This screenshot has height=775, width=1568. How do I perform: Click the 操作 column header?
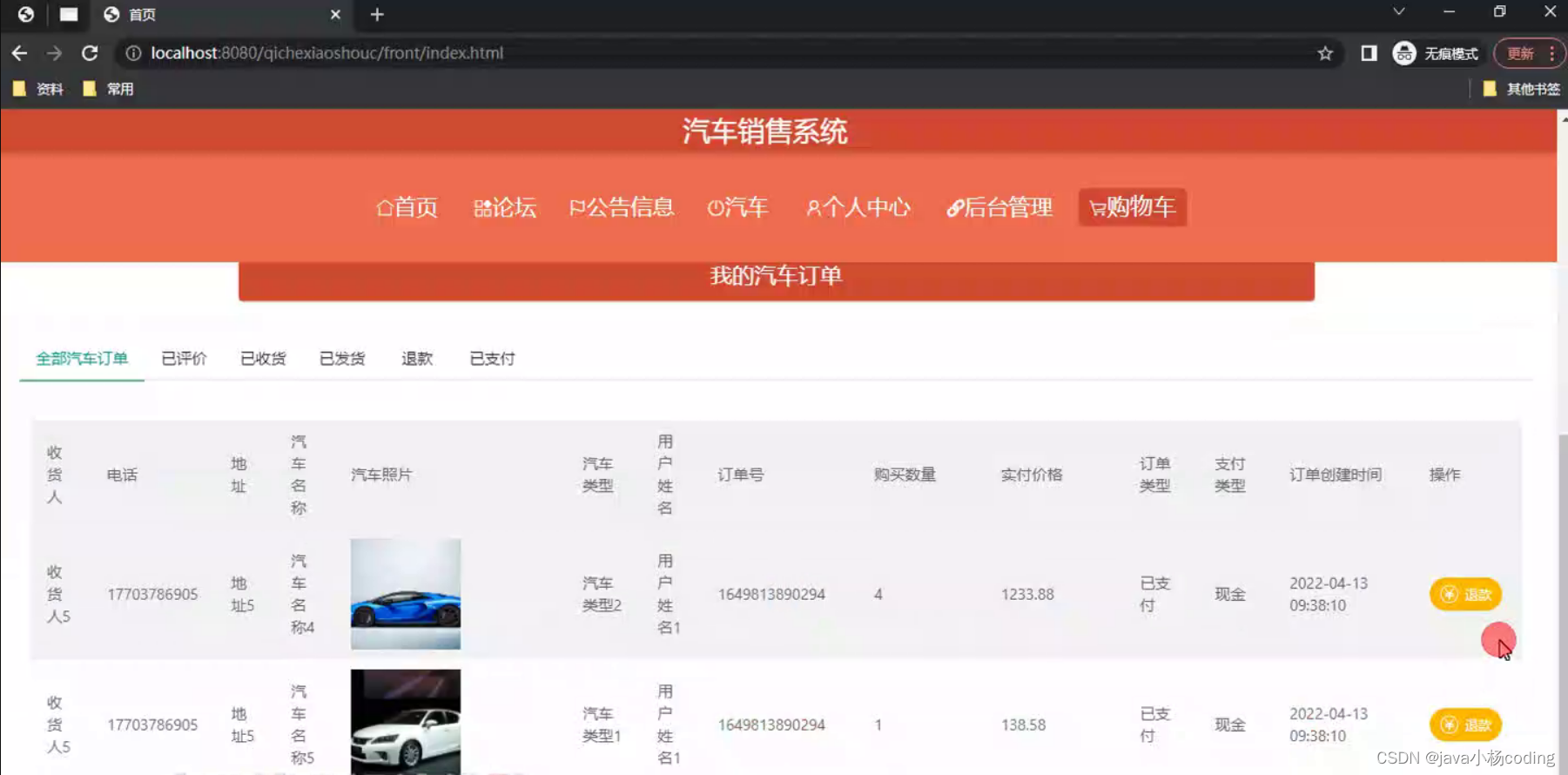1444,475
